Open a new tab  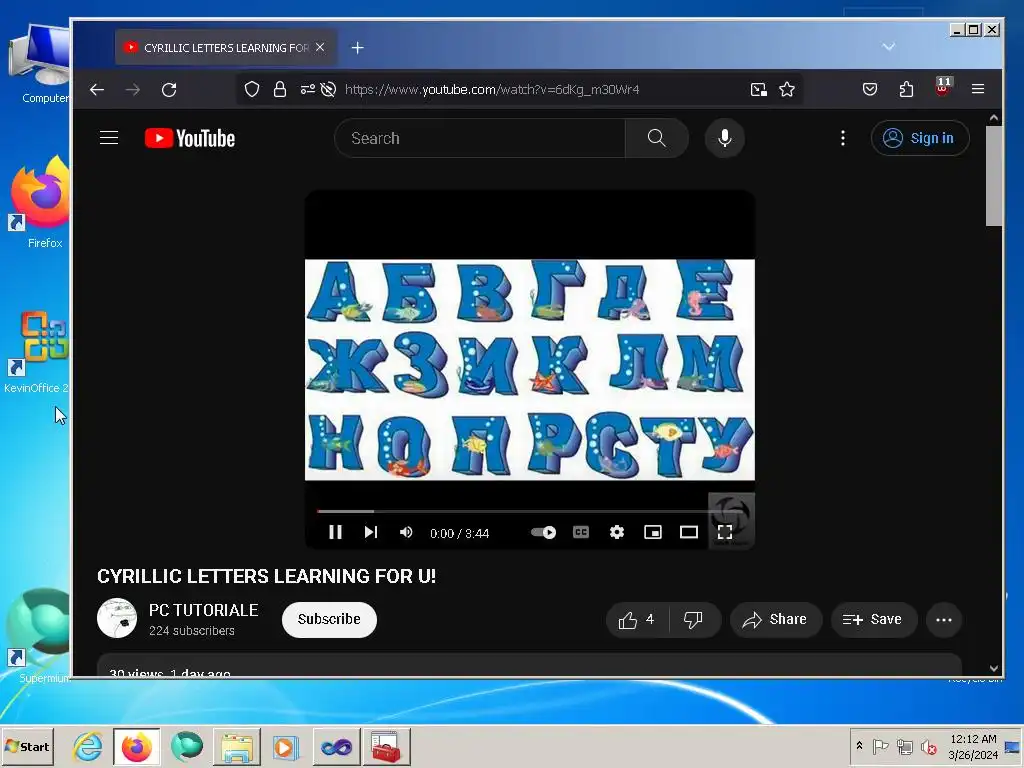357,48
